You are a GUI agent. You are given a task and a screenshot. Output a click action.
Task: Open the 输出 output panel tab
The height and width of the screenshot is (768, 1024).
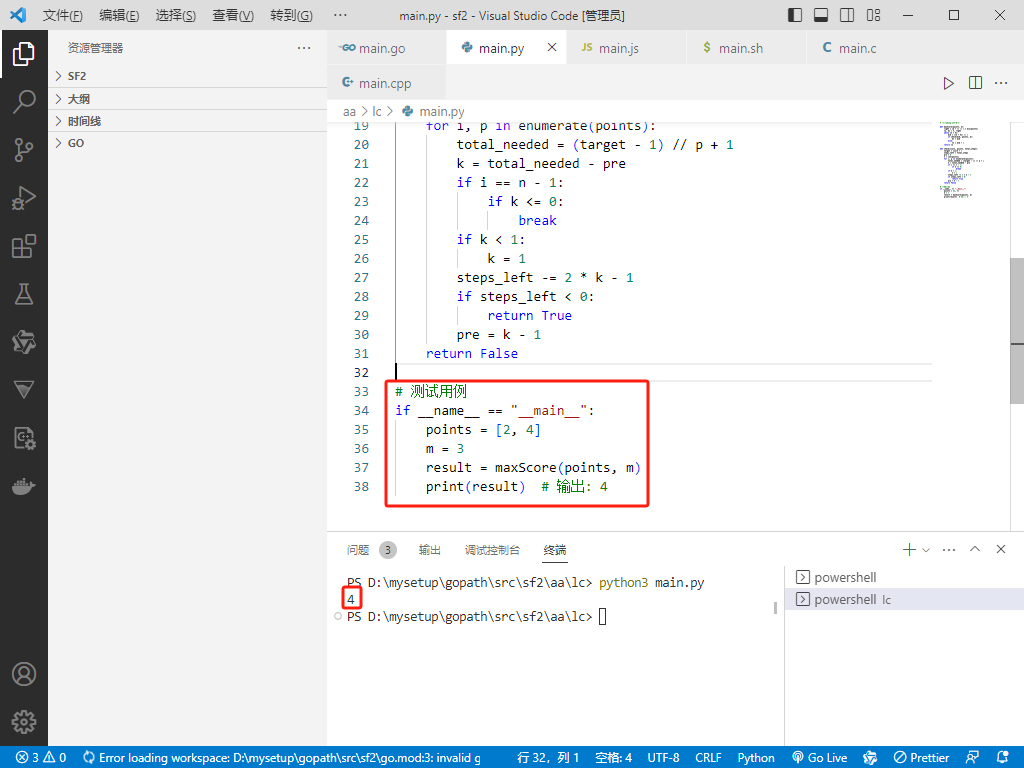(430, 550)
